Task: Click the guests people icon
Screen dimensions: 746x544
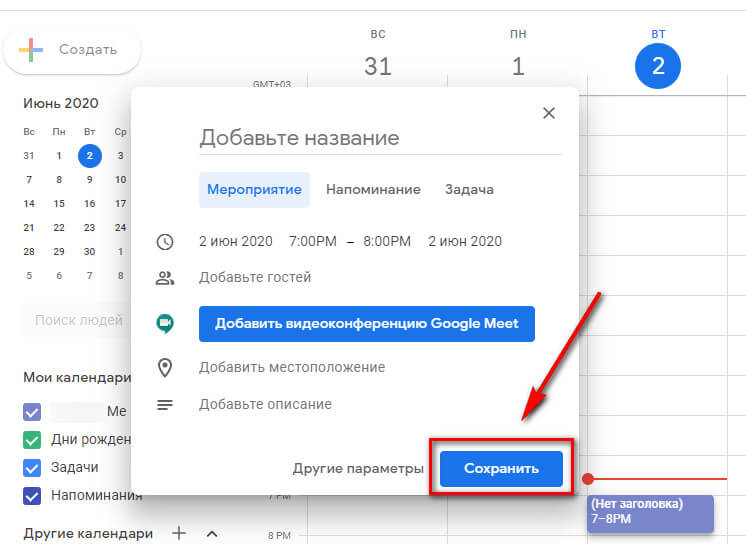Action: tap(165, 277)
